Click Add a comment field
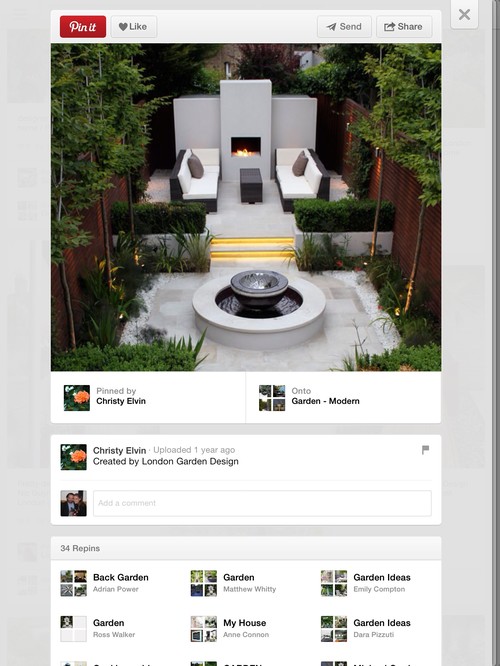Screen dimensions: 500x666 pos(262,503)
